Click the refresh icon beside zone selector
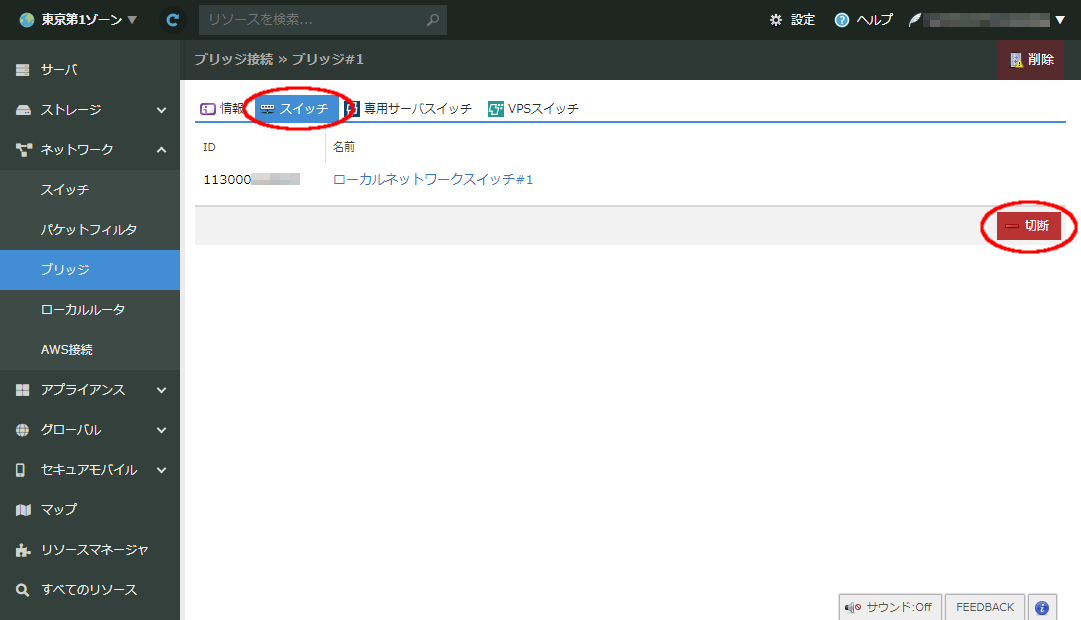The height and width of the screenshot is (620, 1081). [x=173, y=20]
